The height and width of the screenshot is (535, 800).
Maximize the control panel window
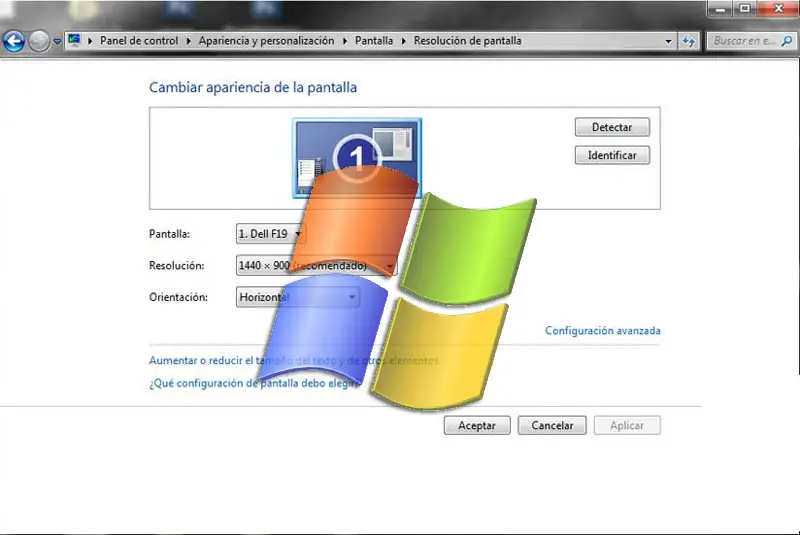(x=745, y=9)
